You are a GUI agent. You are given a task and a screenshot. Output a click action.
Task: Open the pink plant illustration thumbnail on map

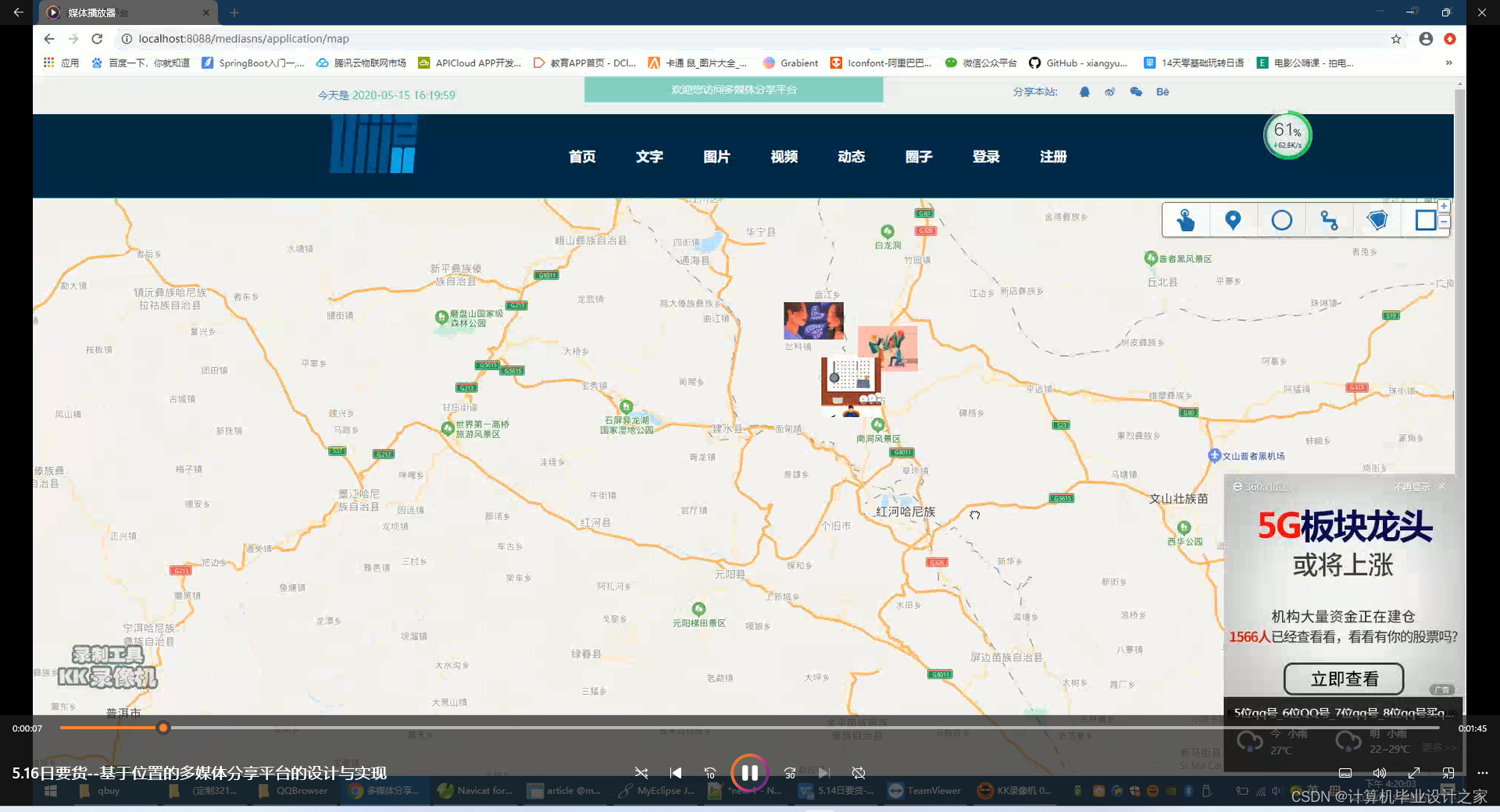pyautogui.click(x=888, y=347)
